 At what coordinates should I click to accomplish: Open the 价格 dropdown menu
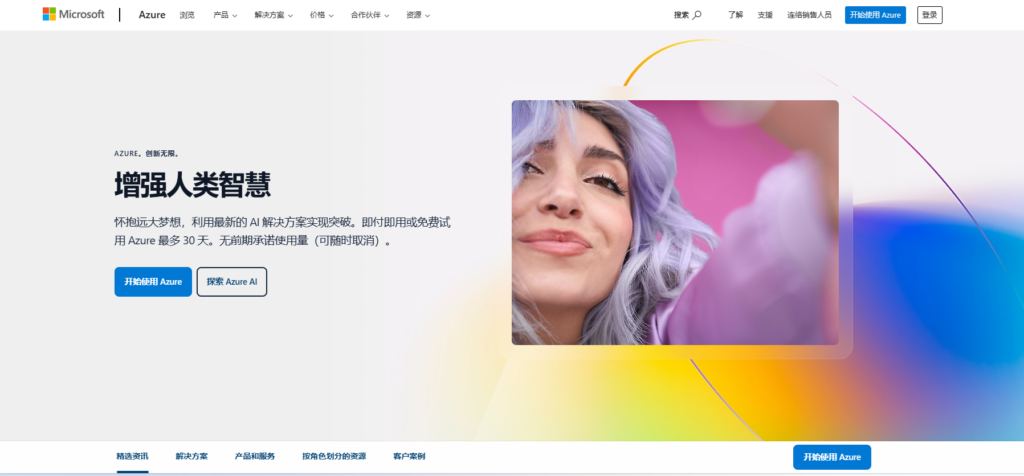[x=321, y=15]
